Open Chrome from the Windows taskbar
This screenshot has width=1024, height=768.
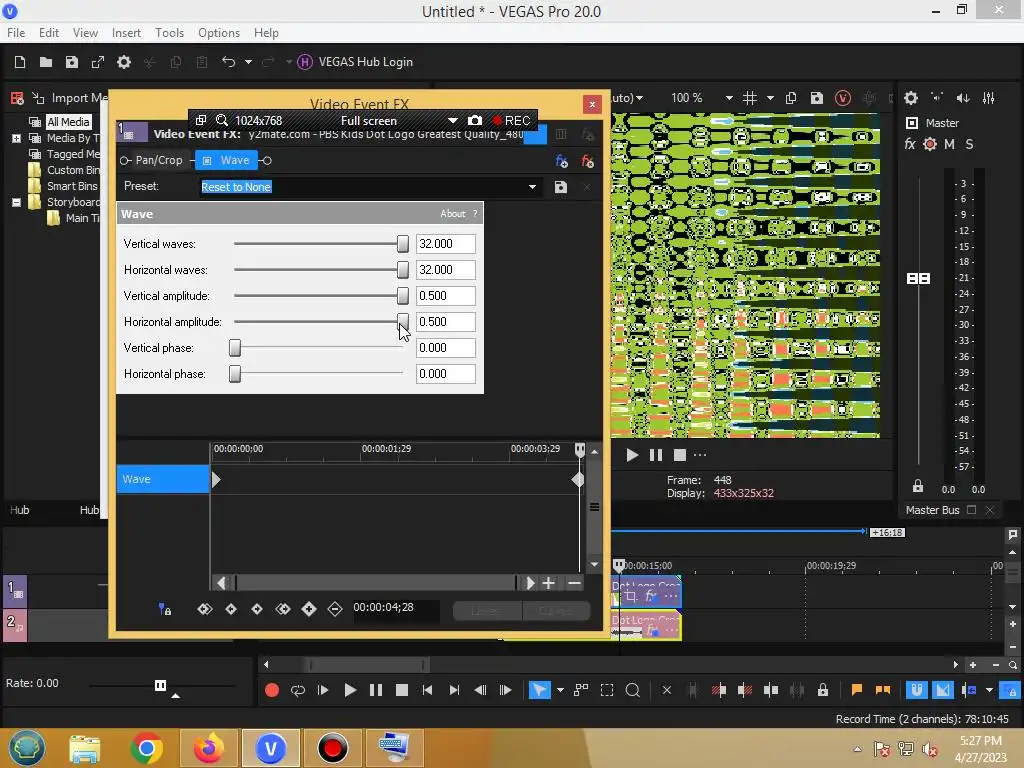click(x=146, y=748)
